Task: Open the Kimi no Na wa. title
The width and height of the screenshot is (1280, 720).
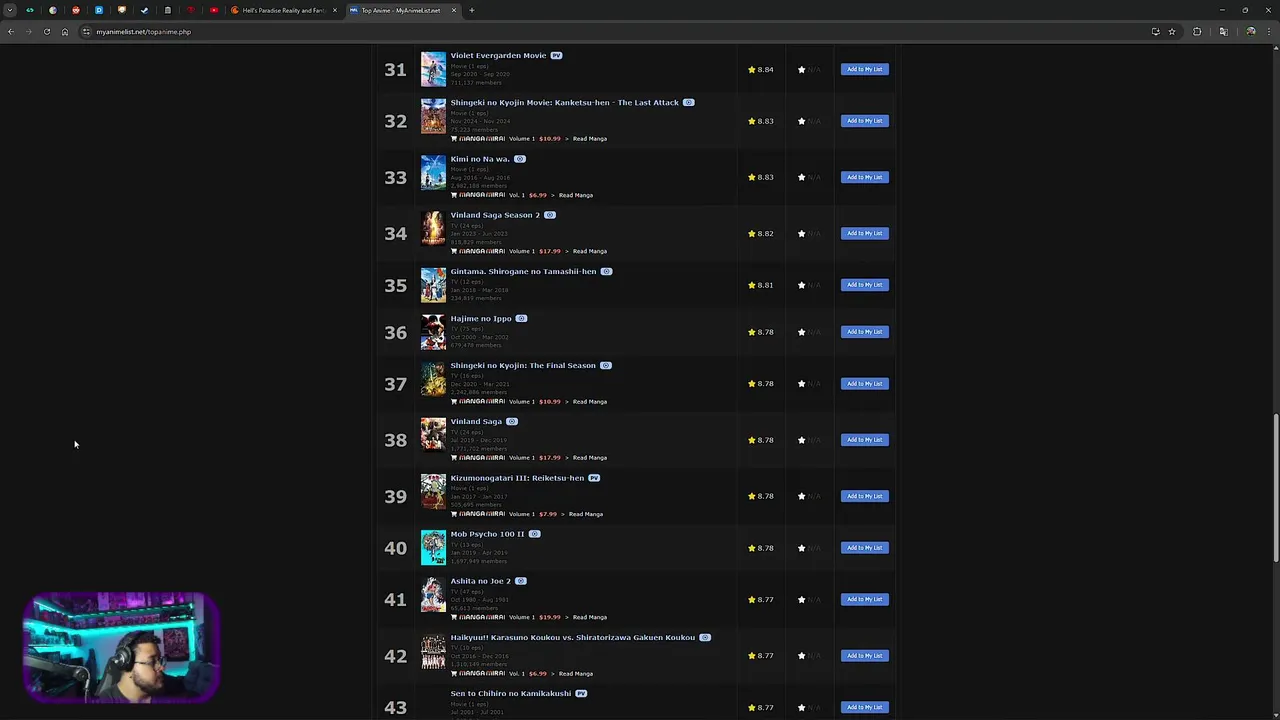Action: [480, 159]
